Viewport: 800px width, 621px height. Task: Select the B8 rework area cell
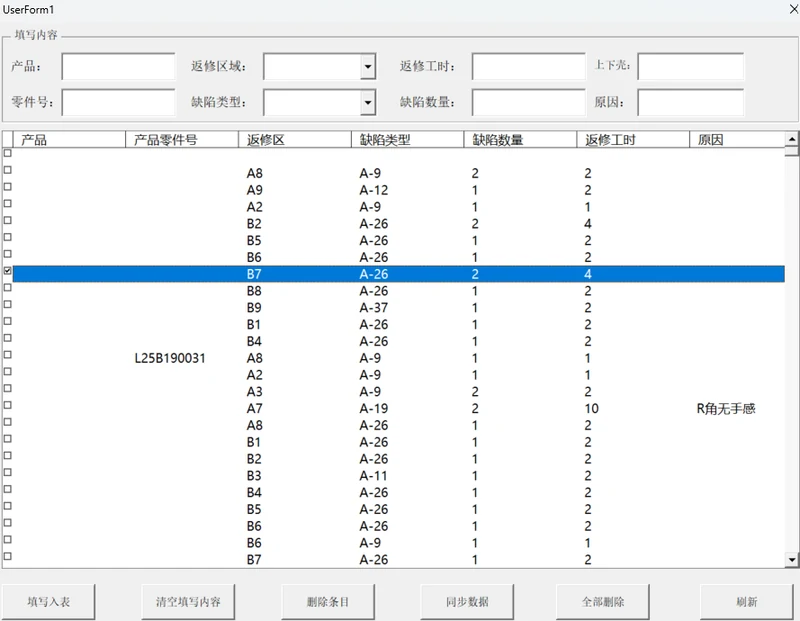click(254, 291)
